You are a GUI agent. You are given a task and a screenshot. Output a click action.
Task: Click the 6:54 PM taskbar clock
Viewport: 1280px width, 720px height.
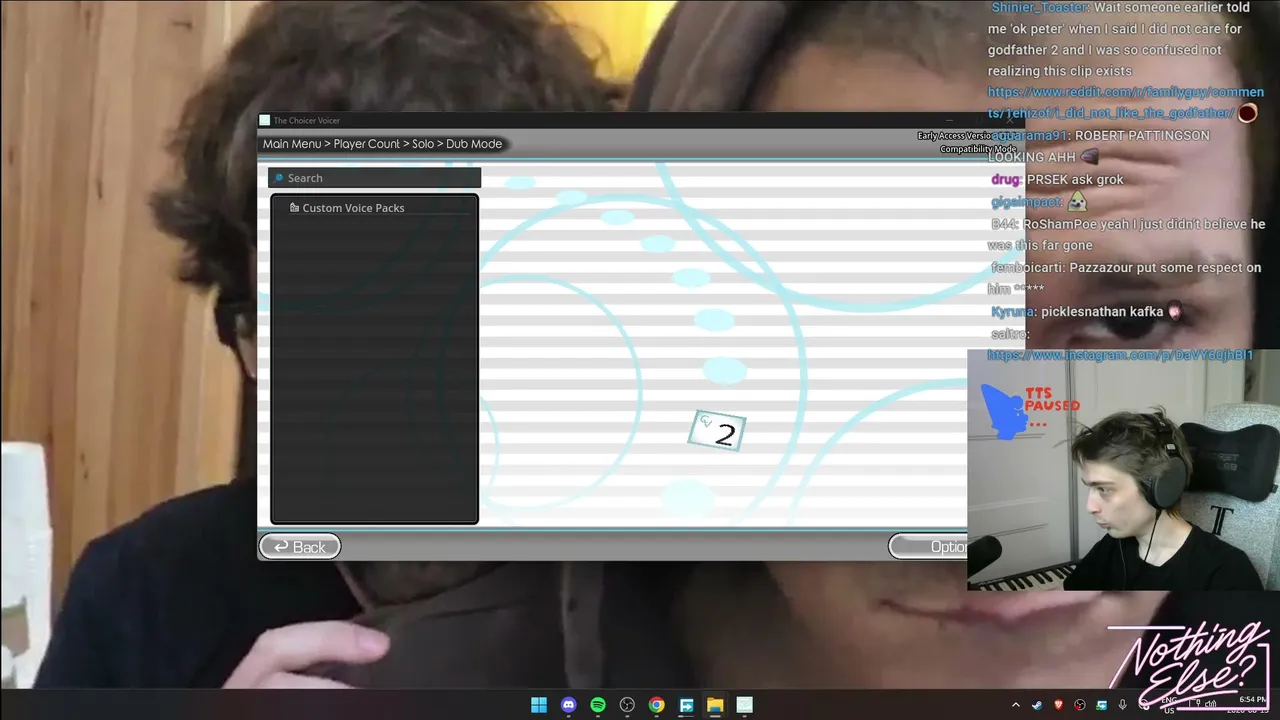click(x=1252, y=704)
